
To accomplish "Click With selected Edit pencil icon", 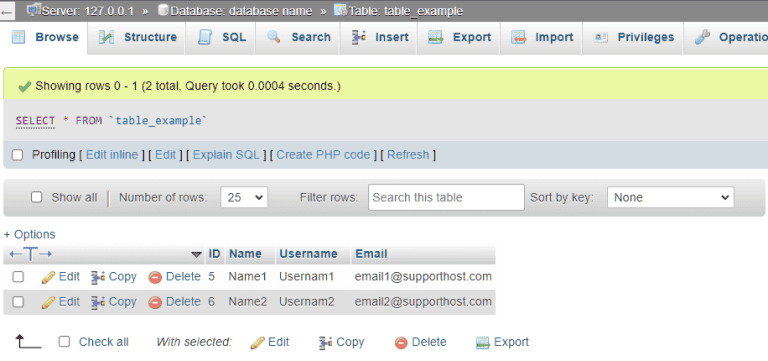I will (257, 342).
